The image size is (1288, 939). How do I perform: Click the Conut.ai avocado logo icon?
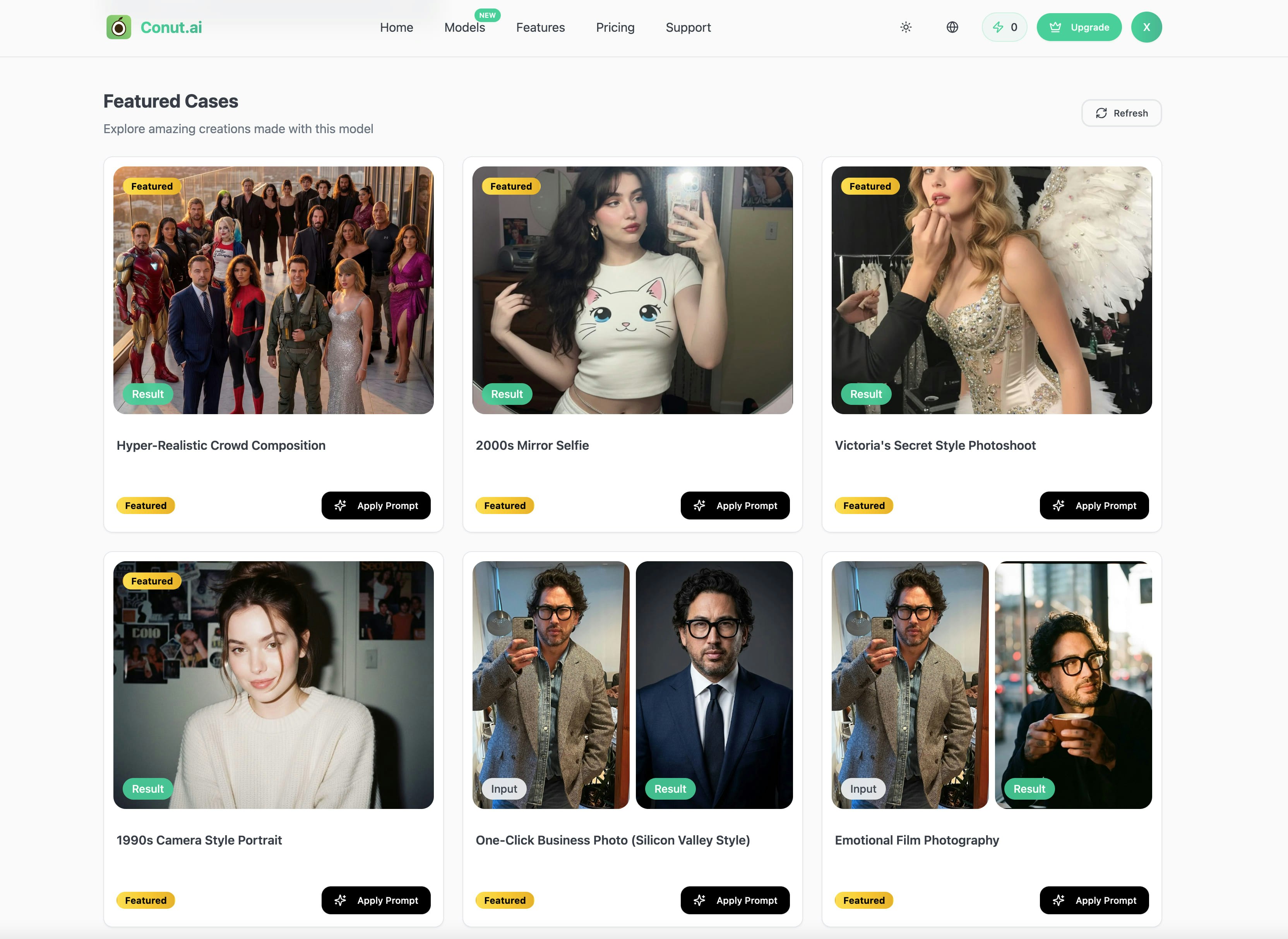coord(119,27)
